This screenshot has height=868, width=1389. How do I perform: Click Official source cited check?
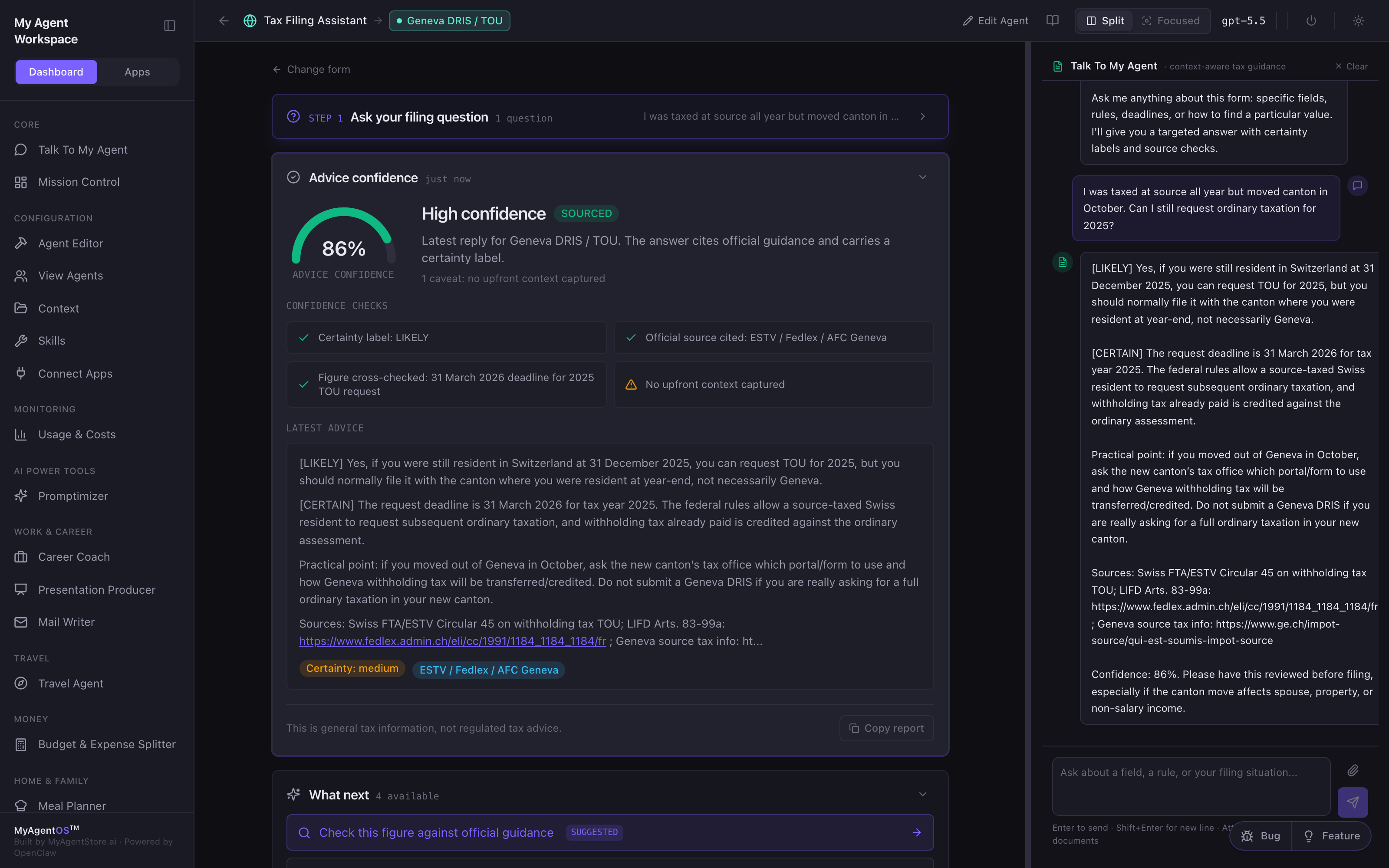(773, 338)
